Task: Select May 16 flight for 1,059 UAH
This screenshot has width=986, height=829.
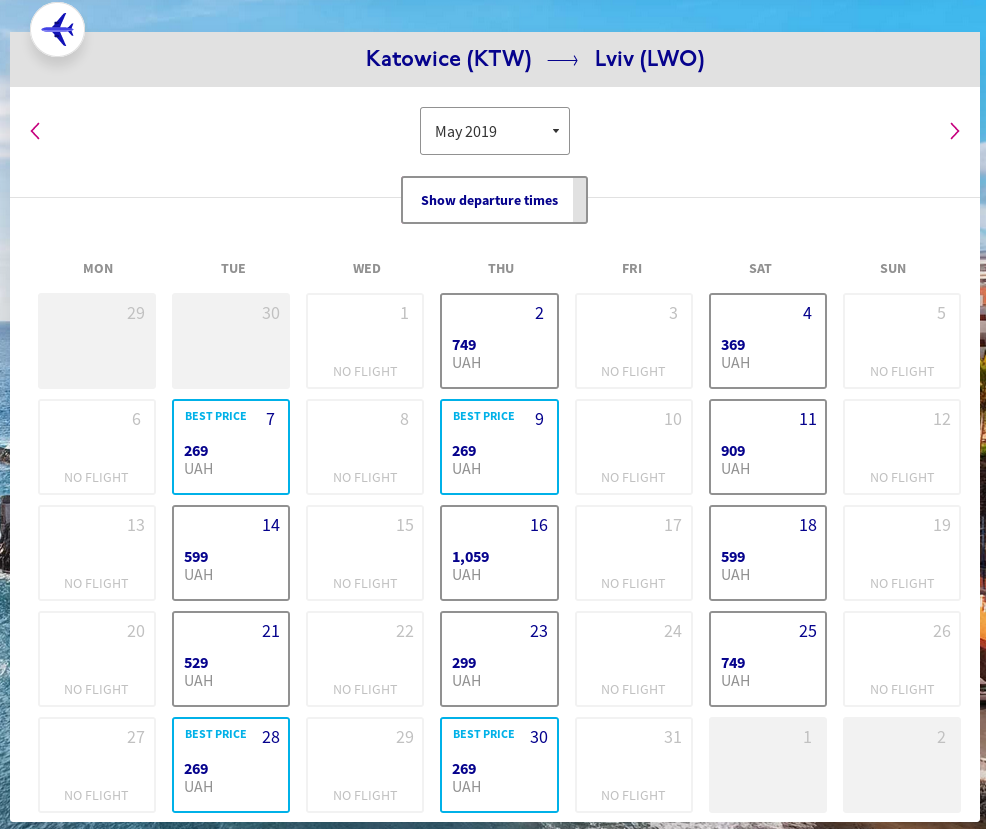Action: click(x=499, y=553)
